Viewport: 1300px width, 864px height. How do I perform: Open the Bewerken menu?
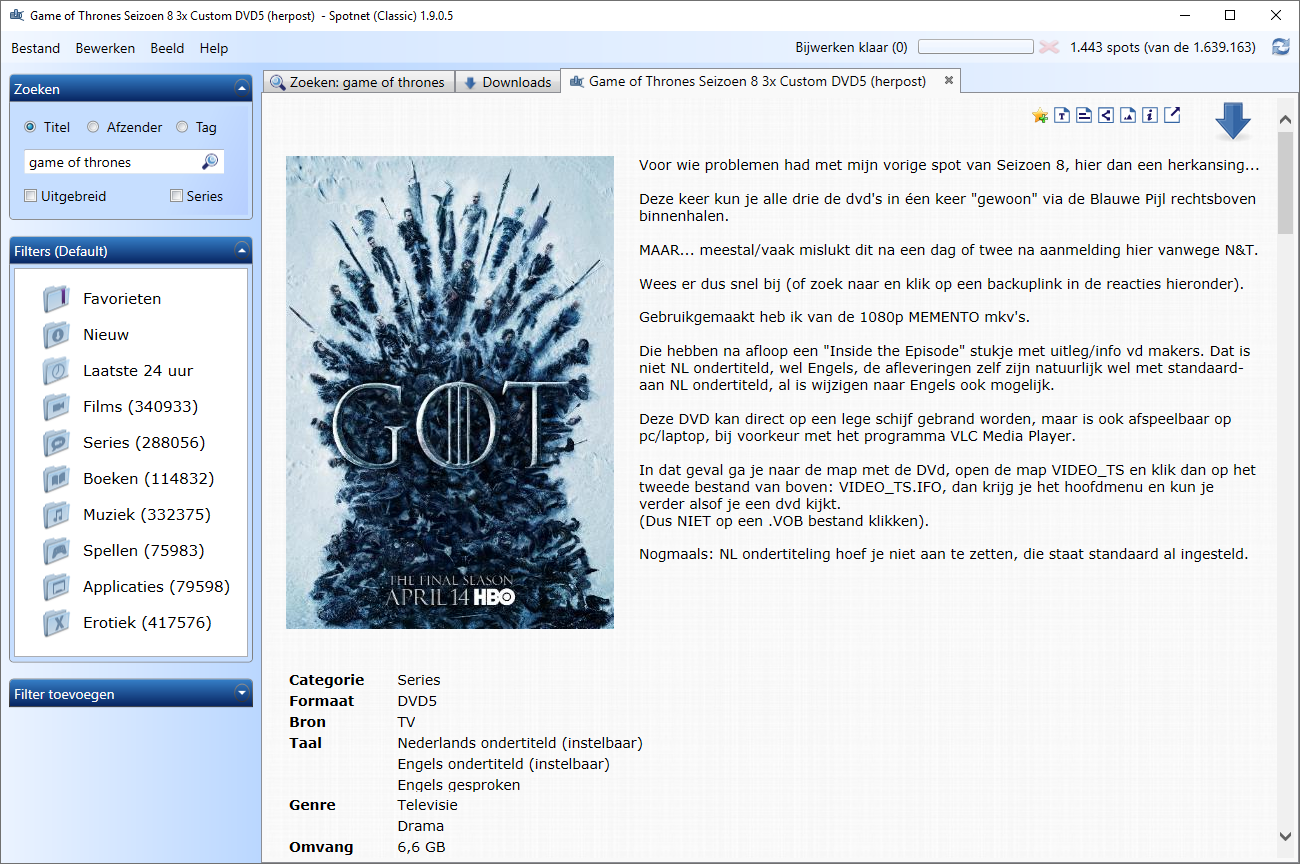coord(105,48)
